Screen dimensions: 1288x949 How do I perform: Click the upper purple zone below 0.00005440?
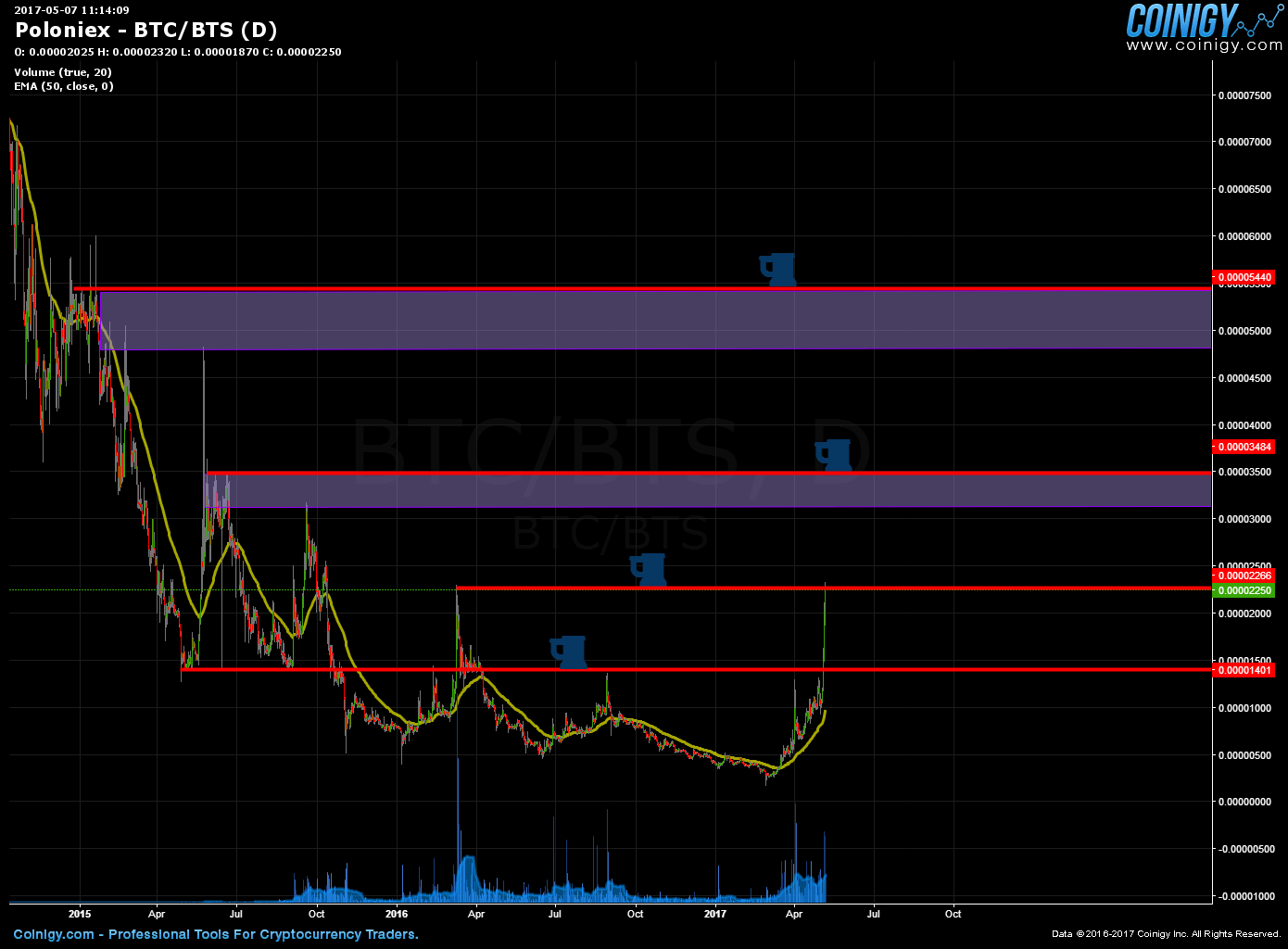pyautogui.click(x=655, y=320)
